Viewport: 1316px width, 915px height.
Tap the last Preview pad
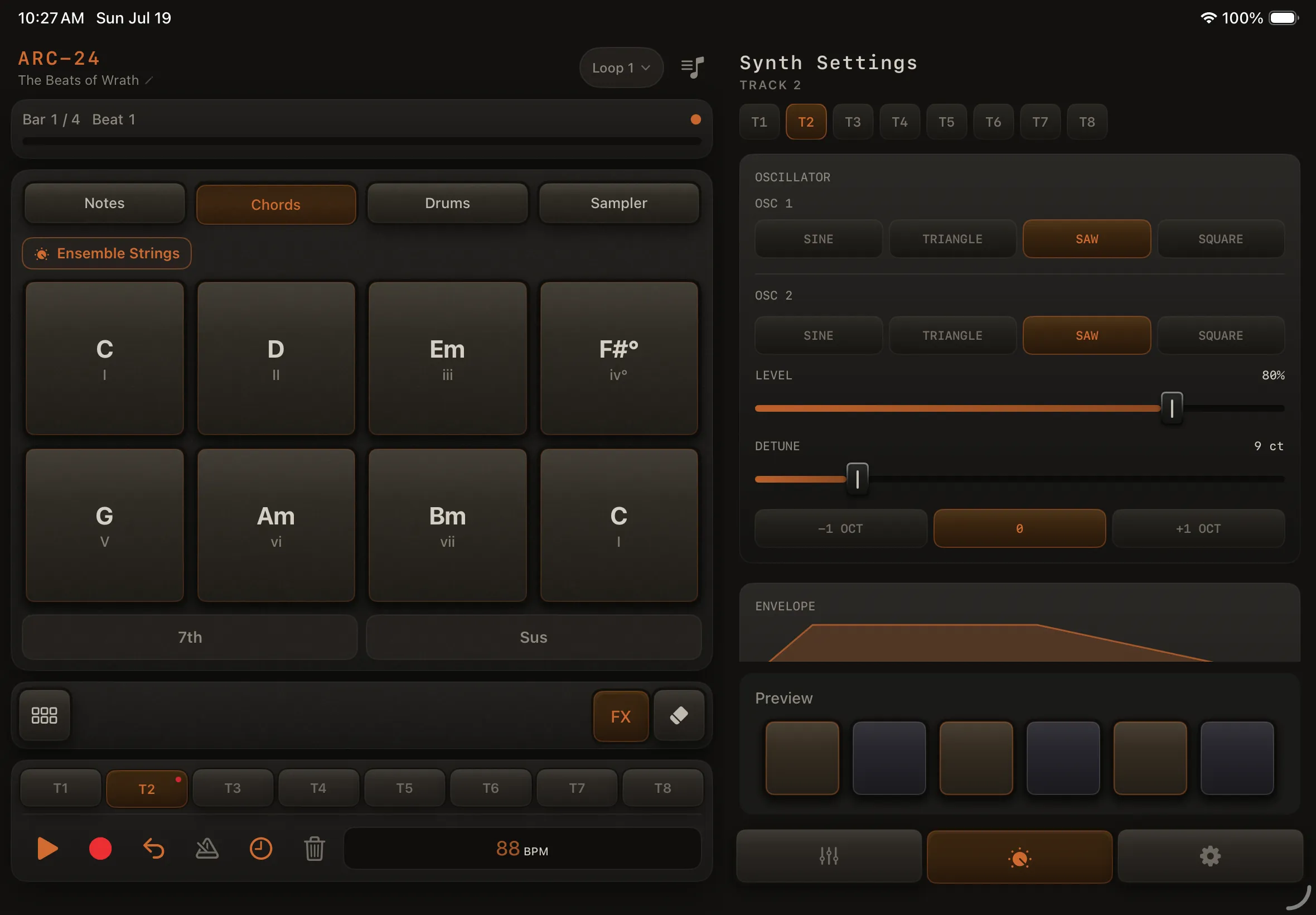coord(1237,758)
